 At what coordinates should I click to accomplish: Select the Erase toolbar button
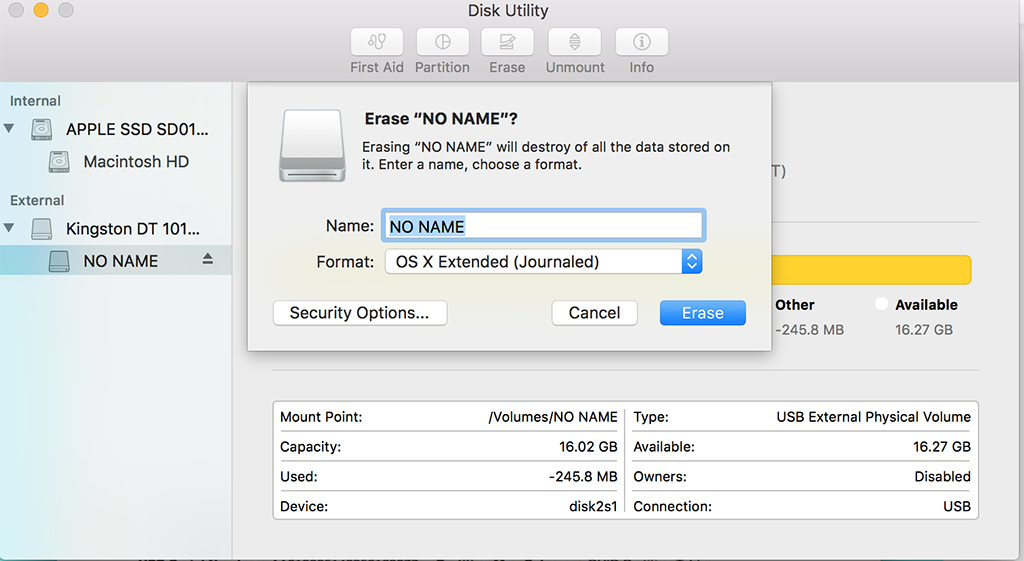507,42
